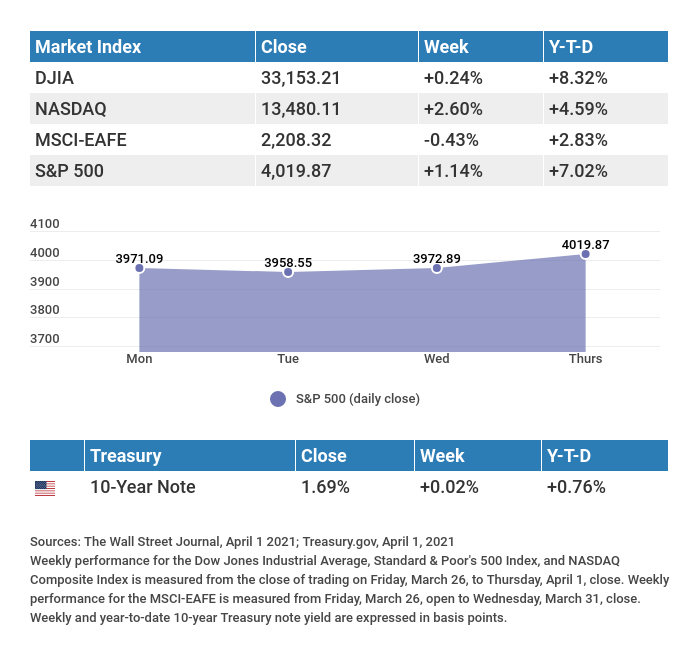Screen dimensions: 700x658
Task: Select the Treasury column header
Action: point(125,456)
